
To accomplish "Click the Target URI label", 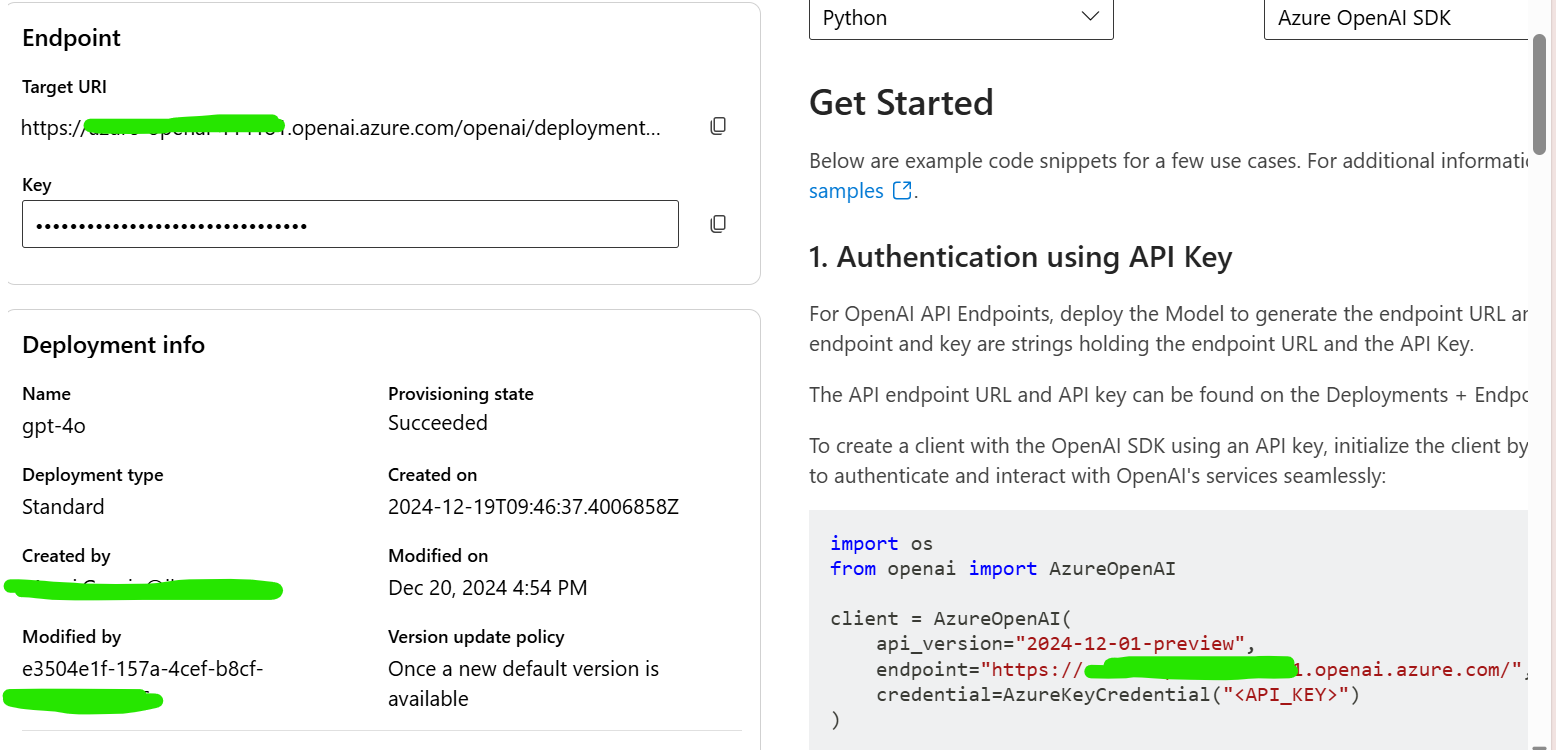I will [x=64, y=87].
